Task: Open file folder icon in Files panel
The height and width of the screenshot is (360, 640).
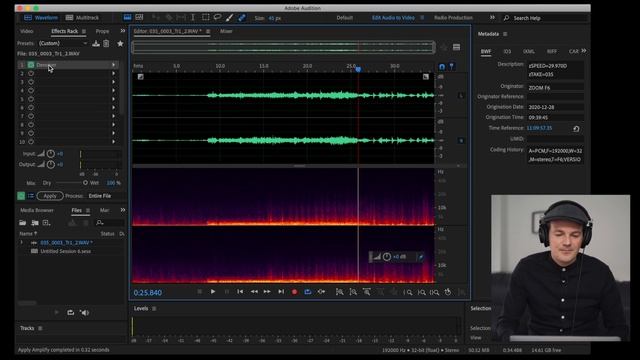Action: coord(22,223)
